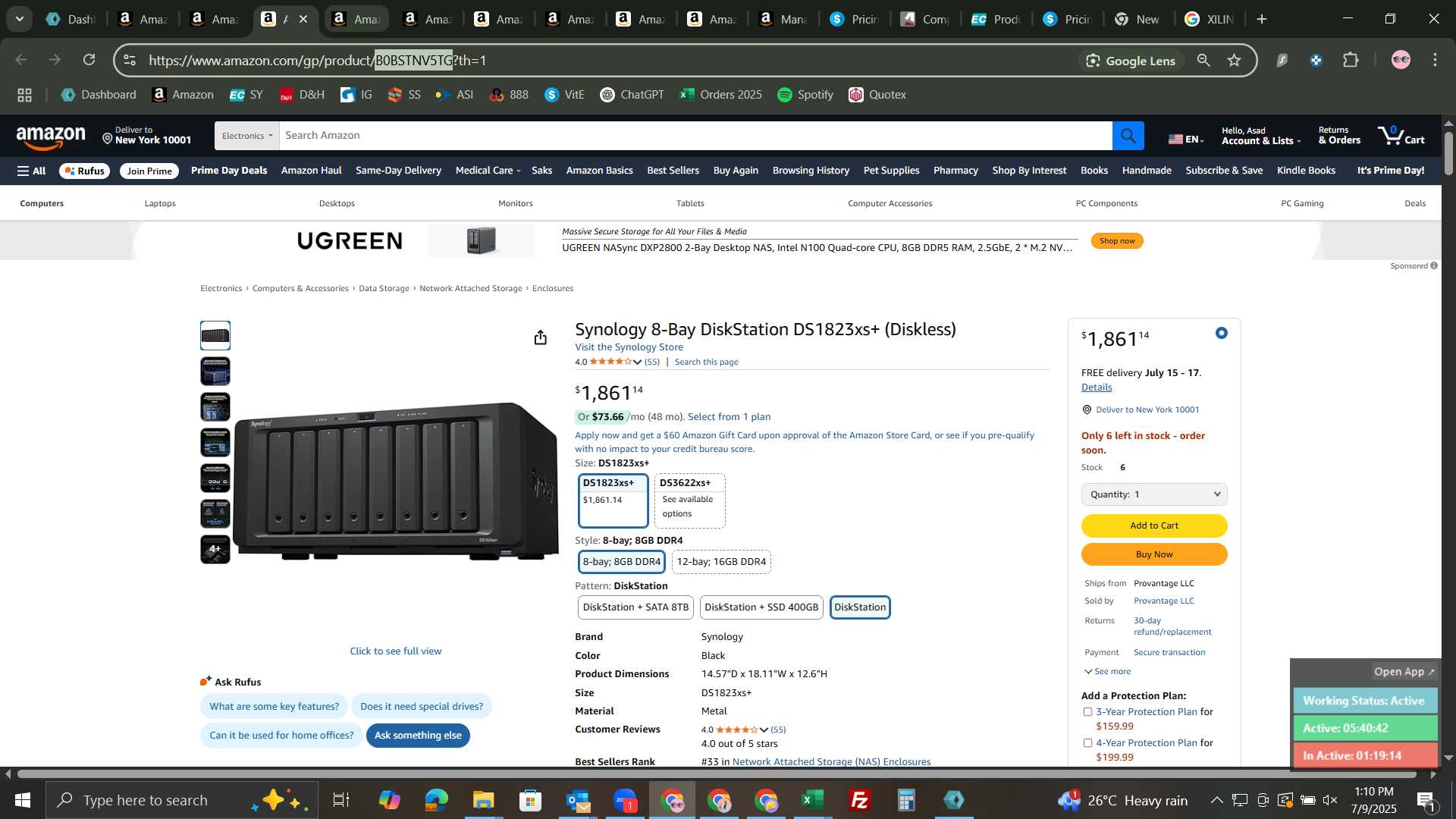
Task: Open the new tab plus button
Action: (1262, 19)
